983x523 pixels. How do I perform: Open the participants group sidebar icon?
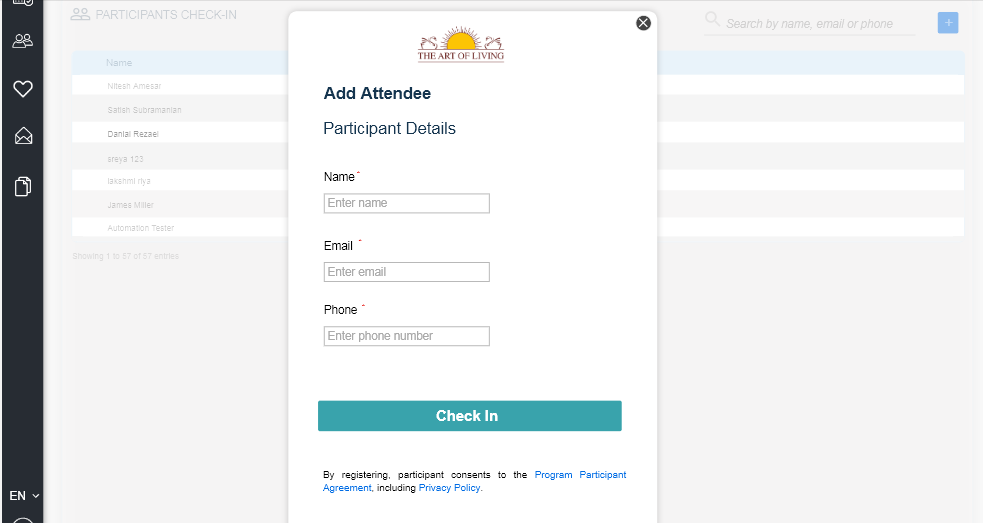23,41
